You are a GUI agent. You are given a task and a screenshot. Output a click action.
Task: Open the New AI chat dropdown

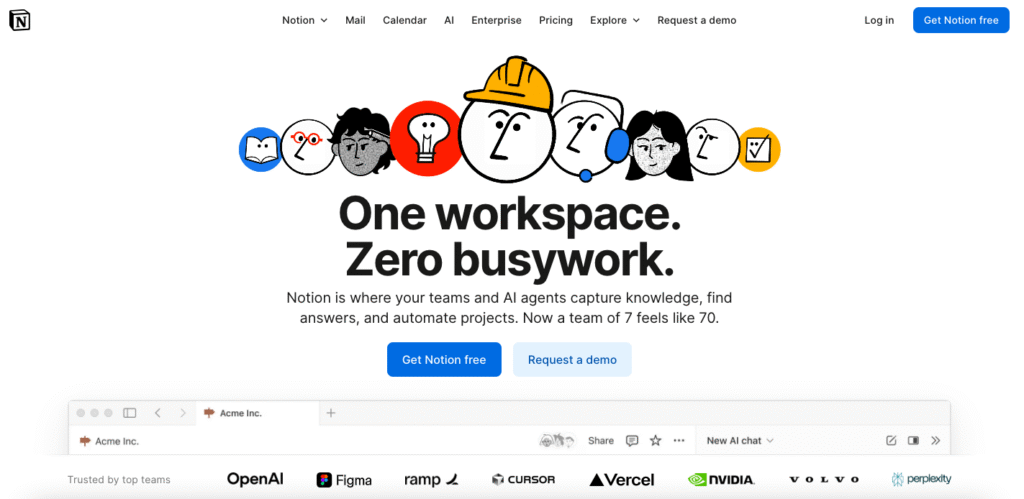tap(740, 441)
